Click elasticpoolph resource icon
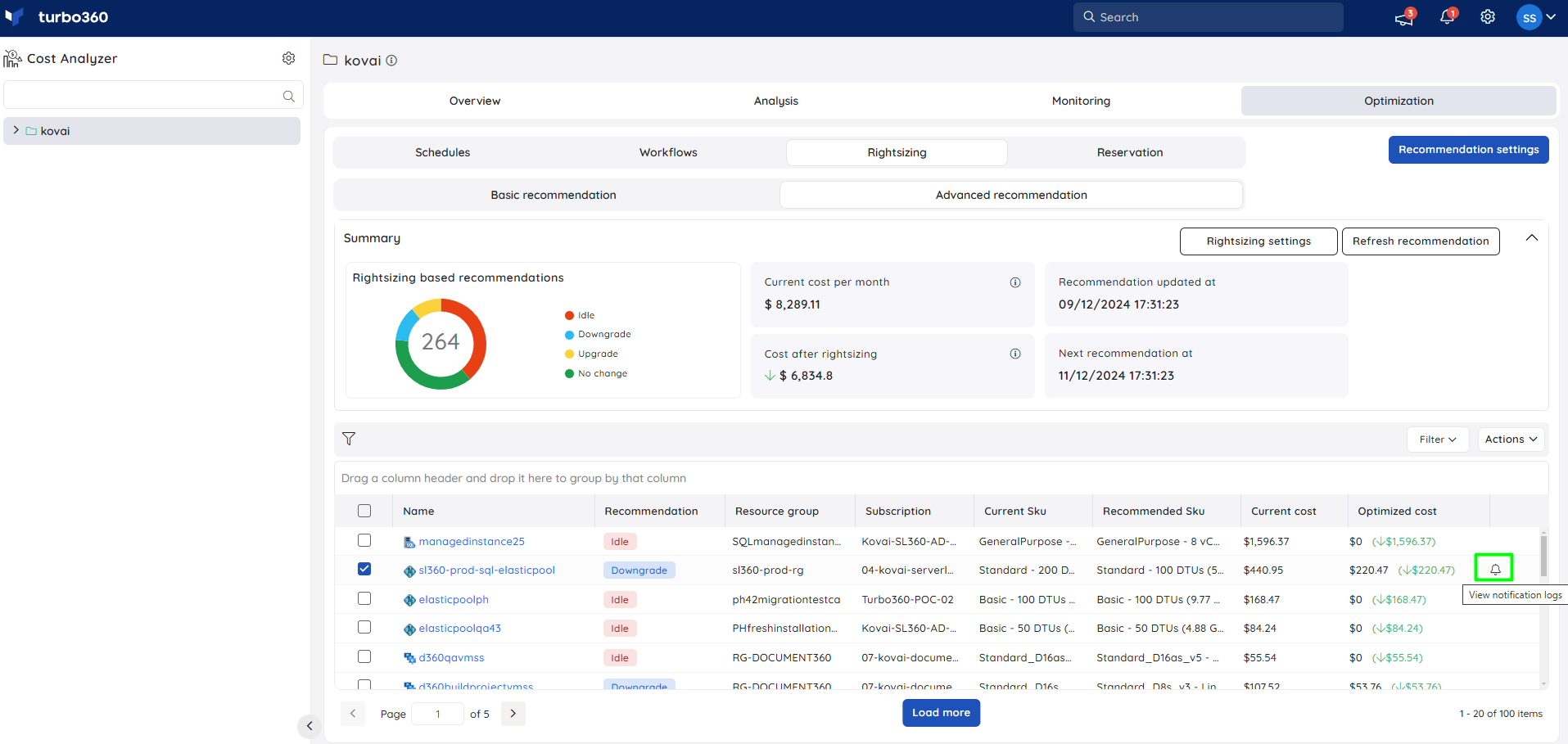Screen dimensions: 1568x744 (409, 600)
